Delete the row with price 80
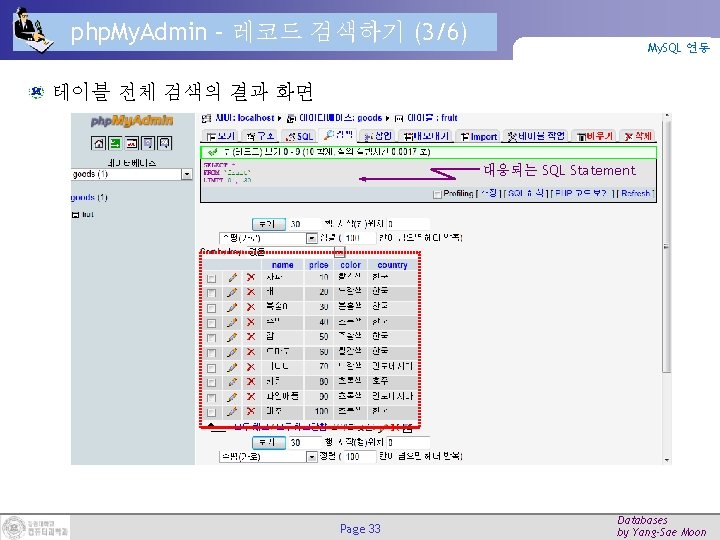This screenshot has height=540, width=720. [250, 382]
